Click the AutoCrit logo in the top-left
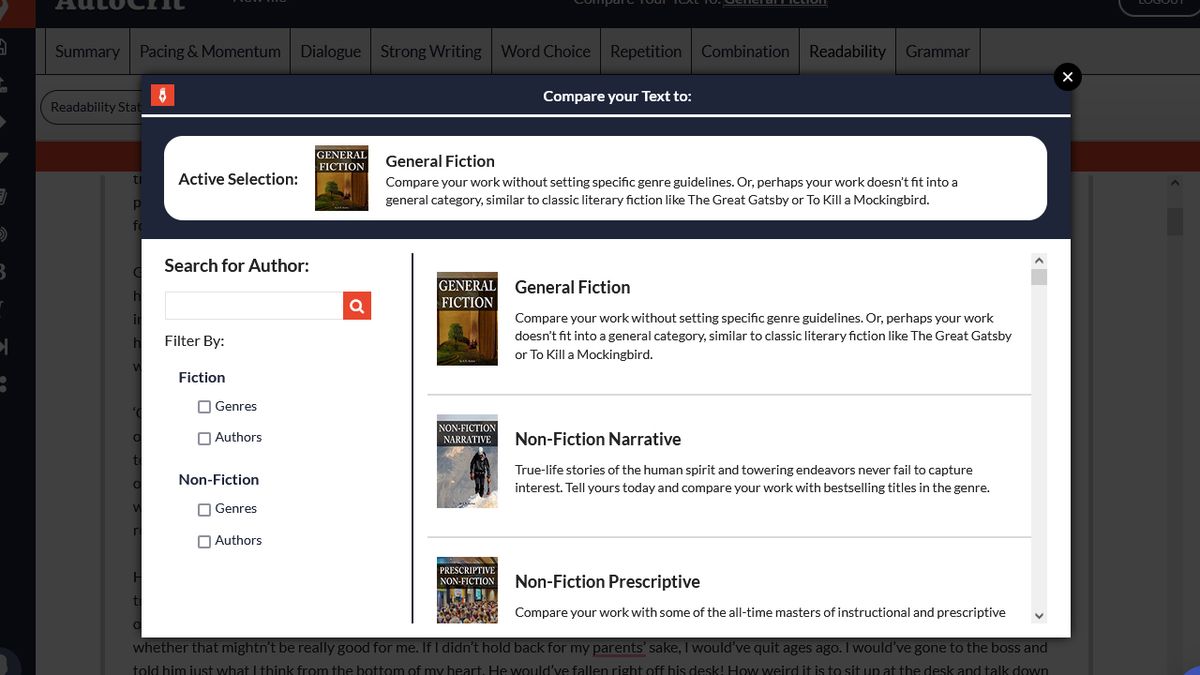 point(120,5)
